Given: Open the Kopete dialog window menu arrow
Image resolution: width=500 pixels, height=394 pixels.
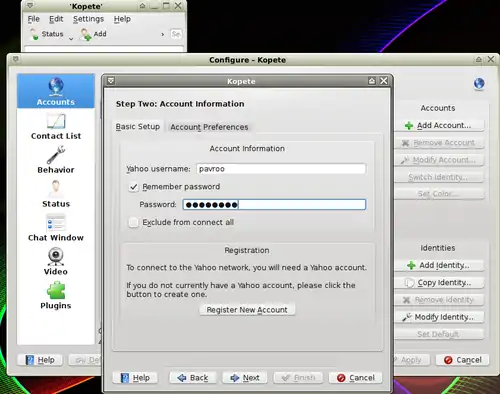Looking at the screenshot, I should [111, 81].
